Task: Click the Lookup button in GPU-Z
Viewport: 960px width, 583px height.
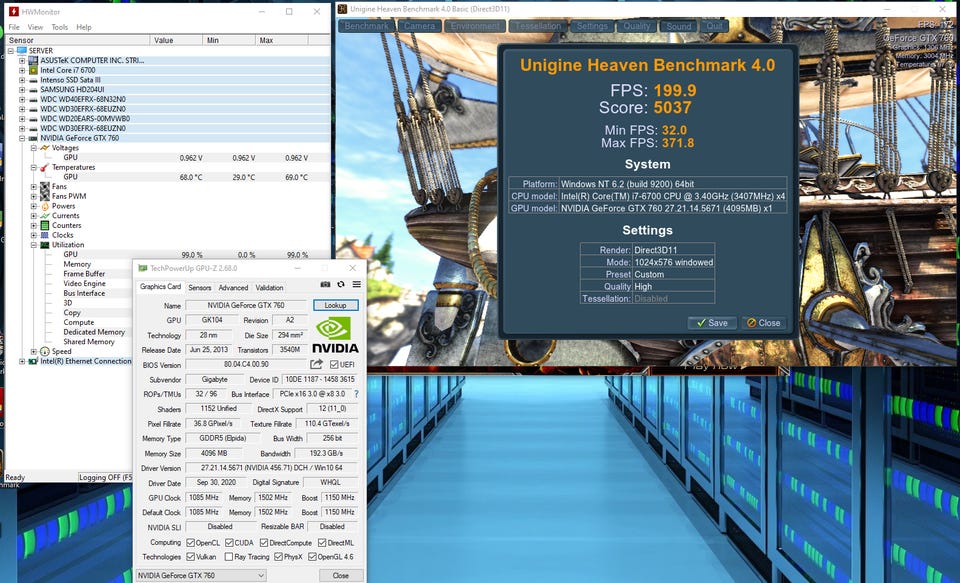Action: coord(335,305)
